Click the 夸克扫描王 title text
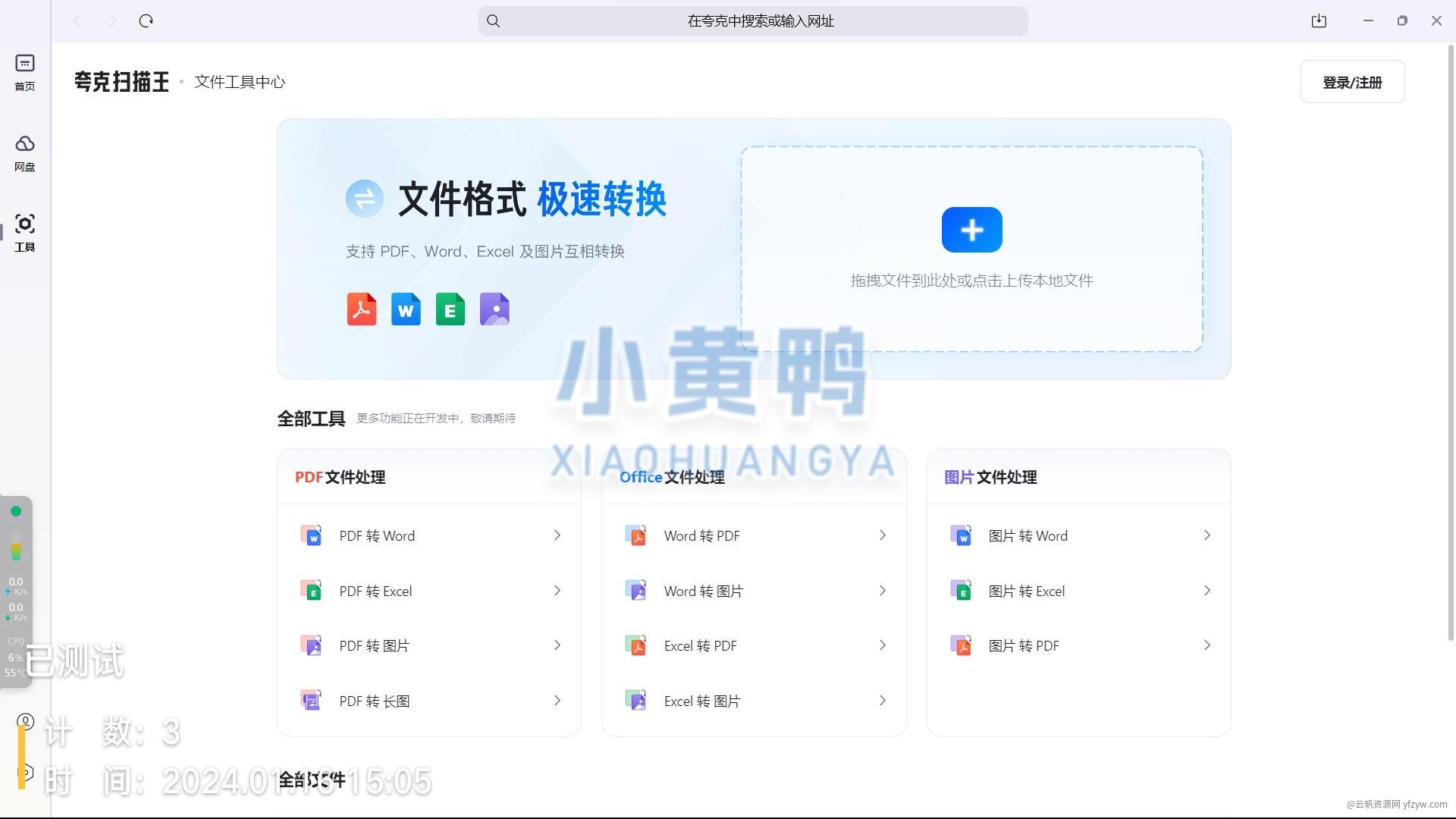Viewport: 1456px width, 819px height. [x=121, y=82]
